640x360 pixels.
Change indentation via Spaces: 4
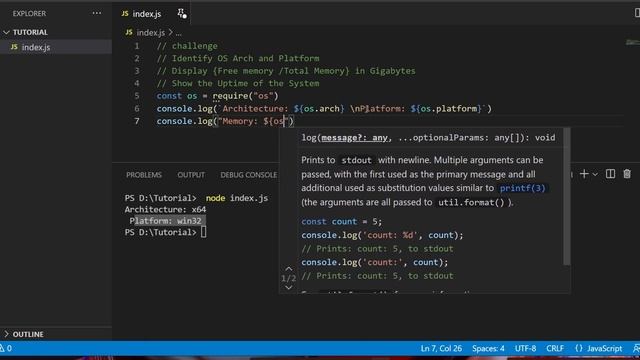tap(488, 349)
